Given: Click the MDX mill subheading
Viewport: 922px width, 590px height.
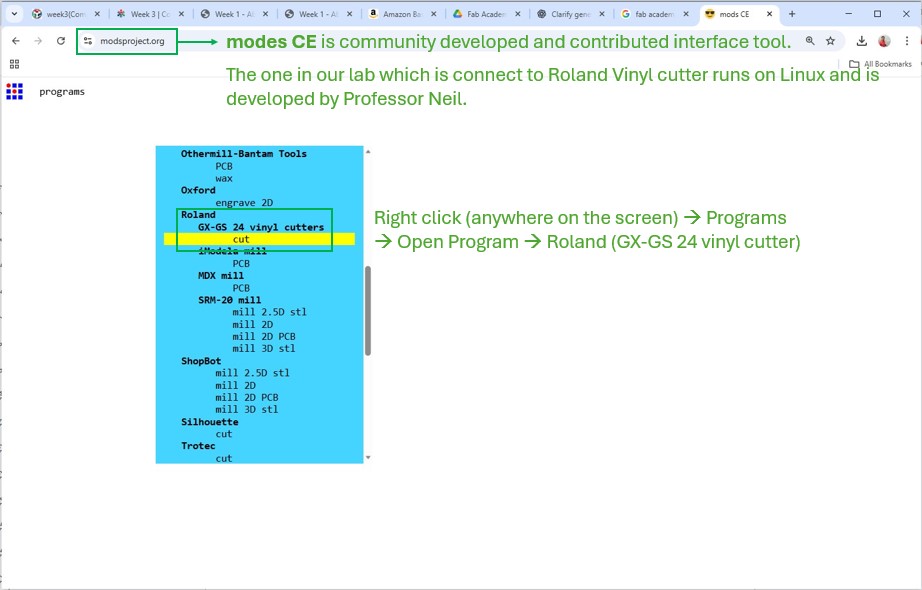Looking at the screenshot, I should point(221,276).
